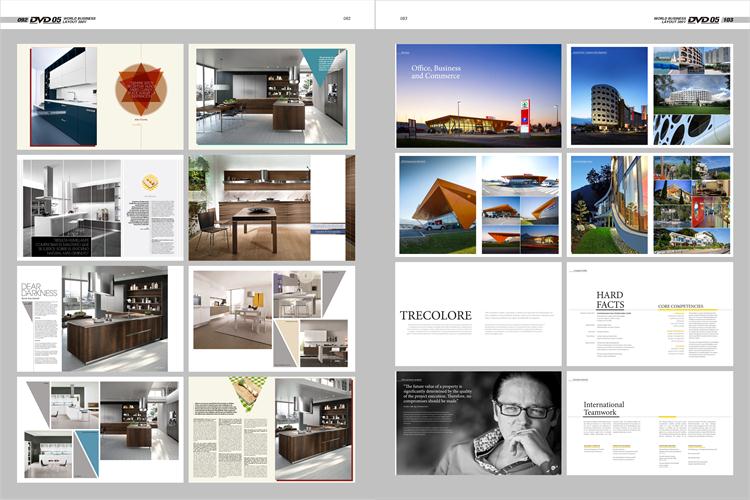Select the orange-roofed building layout thumbnail

[478, 204]
